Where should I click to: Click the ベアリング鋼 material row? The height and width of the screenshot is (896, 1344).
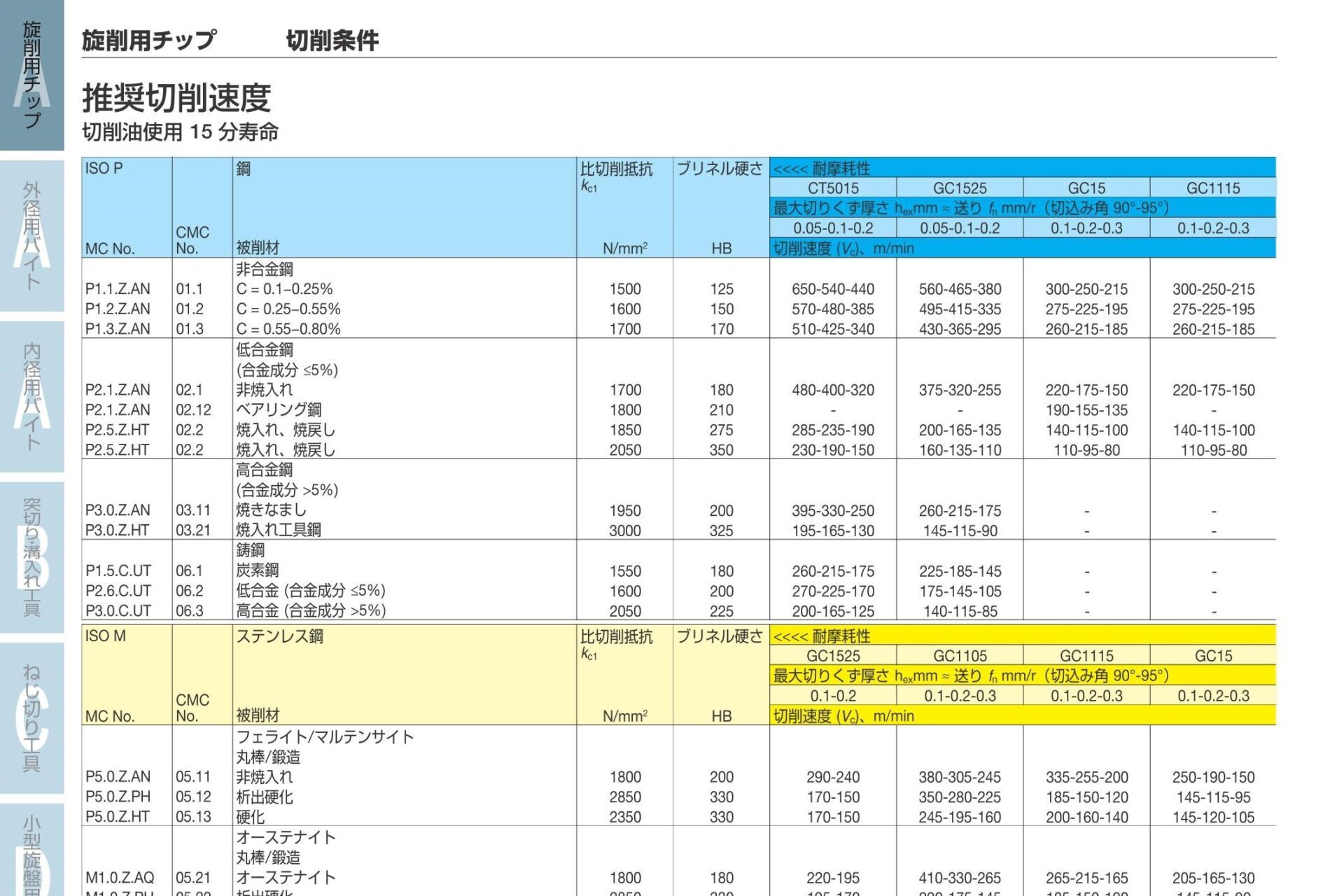coord(279,409)
